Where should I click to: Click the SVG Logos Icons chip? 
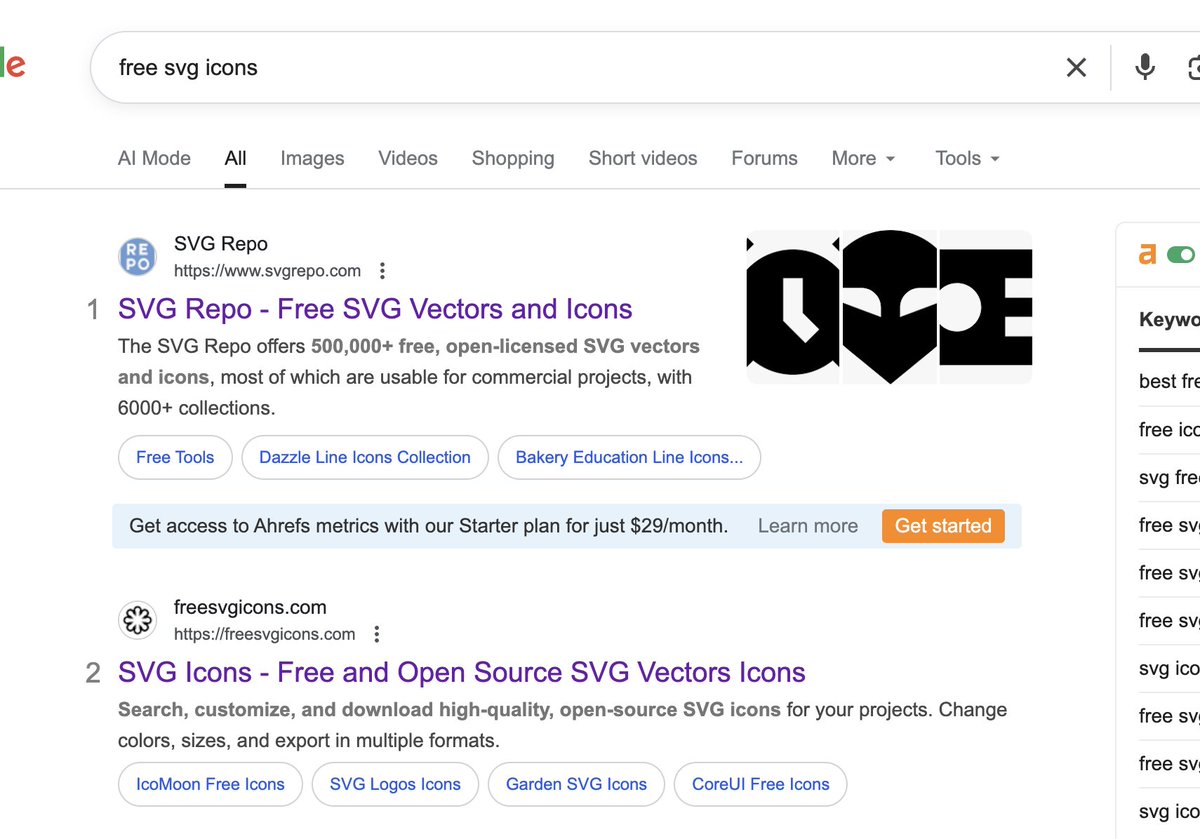tap(395, 784)
